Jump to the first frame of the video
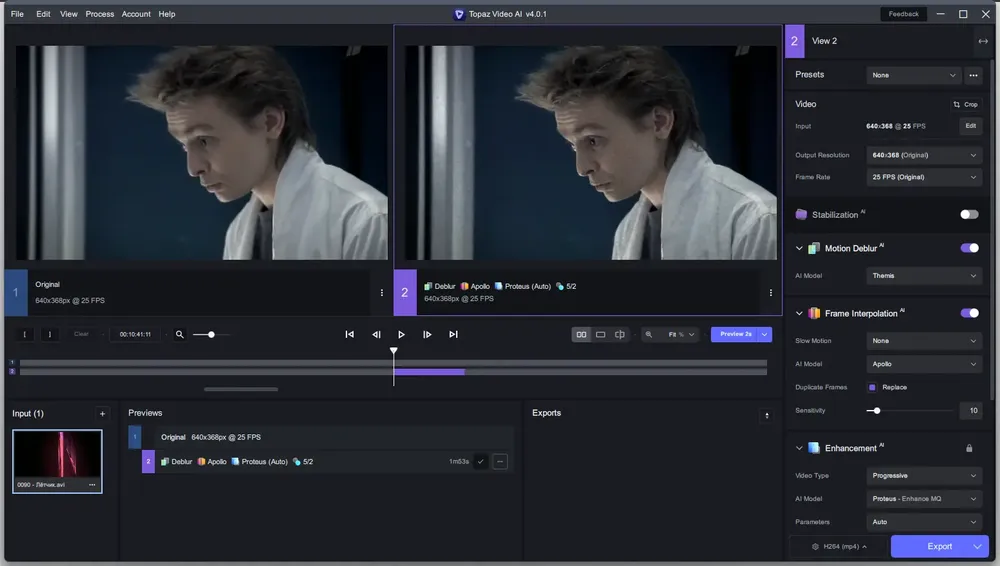 pos(349,334)
